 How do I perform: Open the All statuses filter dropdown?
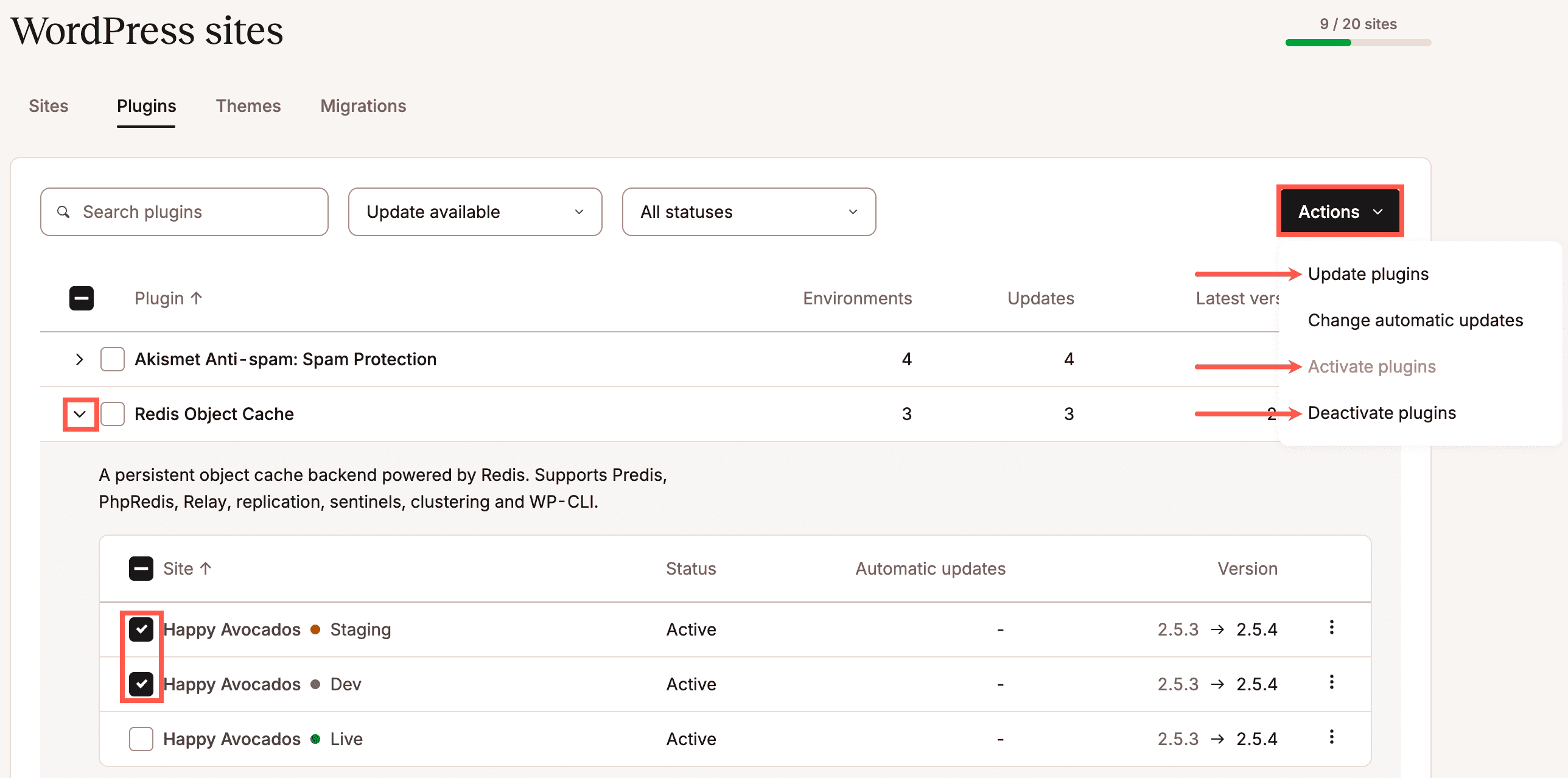[748, 211]
